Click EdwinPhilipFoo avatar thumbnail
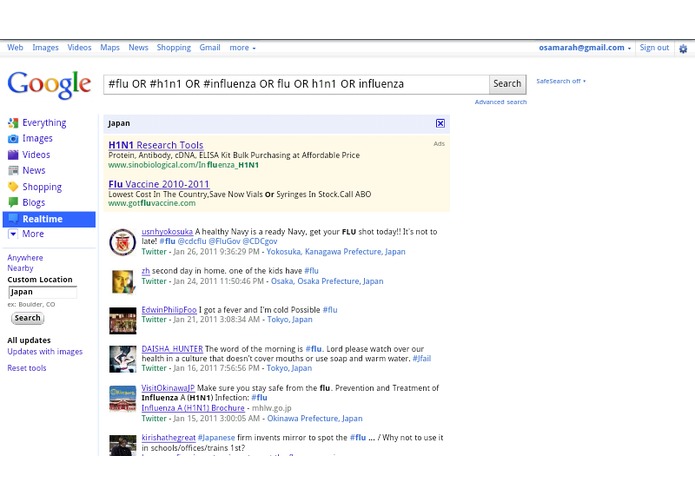This screenshot has height=494, width=695. click(123, 320)
